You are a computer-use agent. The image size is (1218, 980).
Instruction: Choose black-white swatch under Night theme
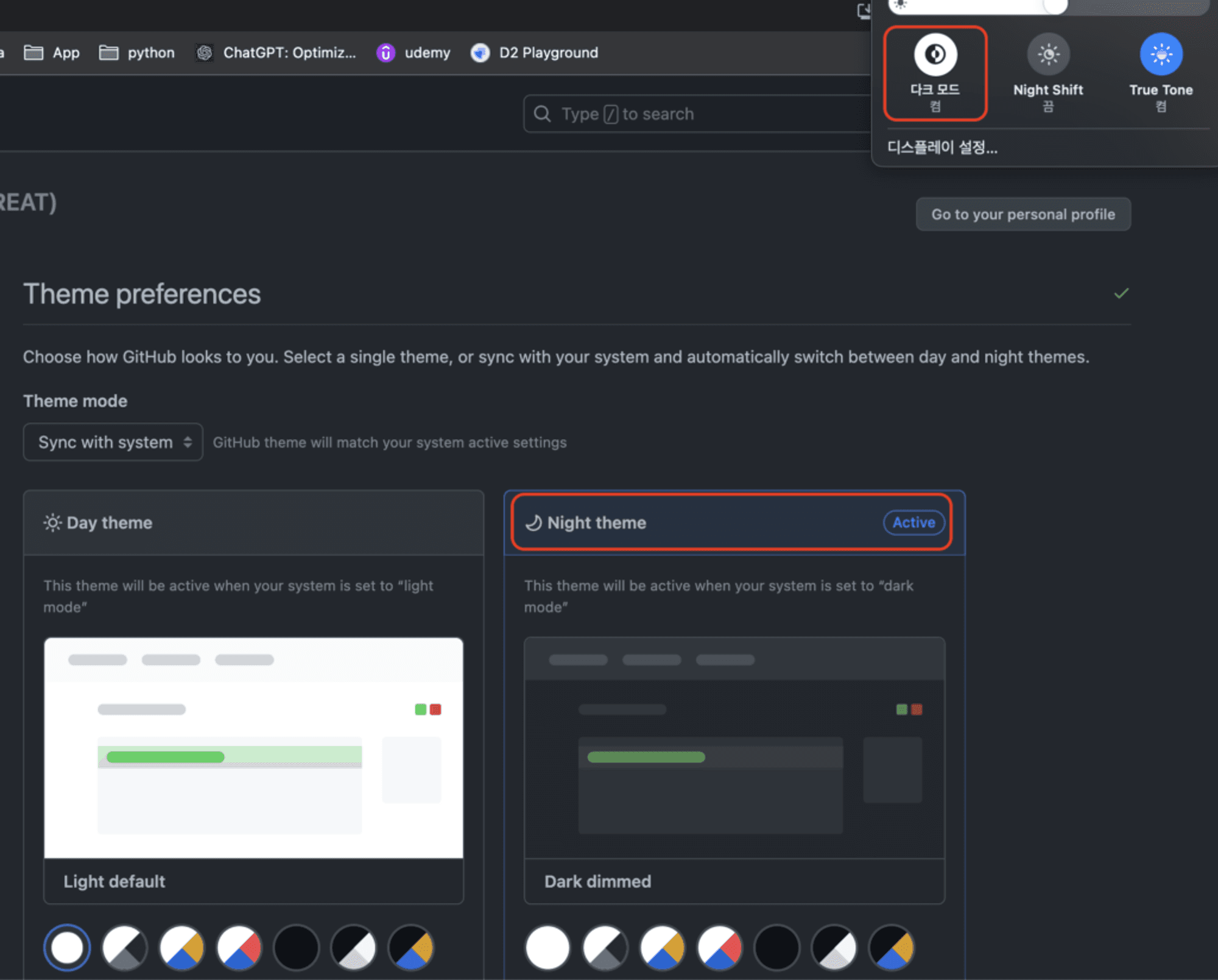point(834,948)
